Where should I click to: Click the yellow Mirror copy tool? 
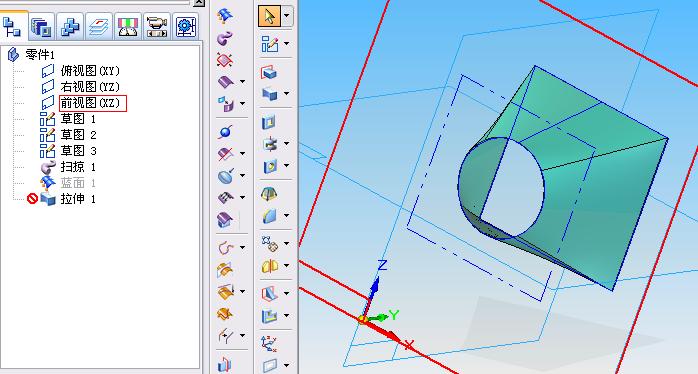click(x=270, y=266)
